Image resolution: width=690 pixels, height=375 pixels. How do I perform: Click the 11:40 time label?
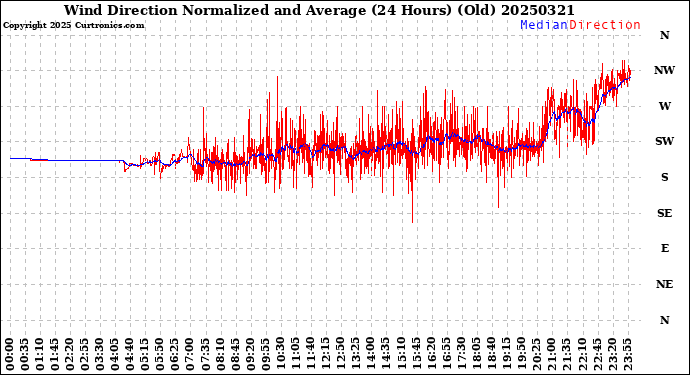[312, 354]
